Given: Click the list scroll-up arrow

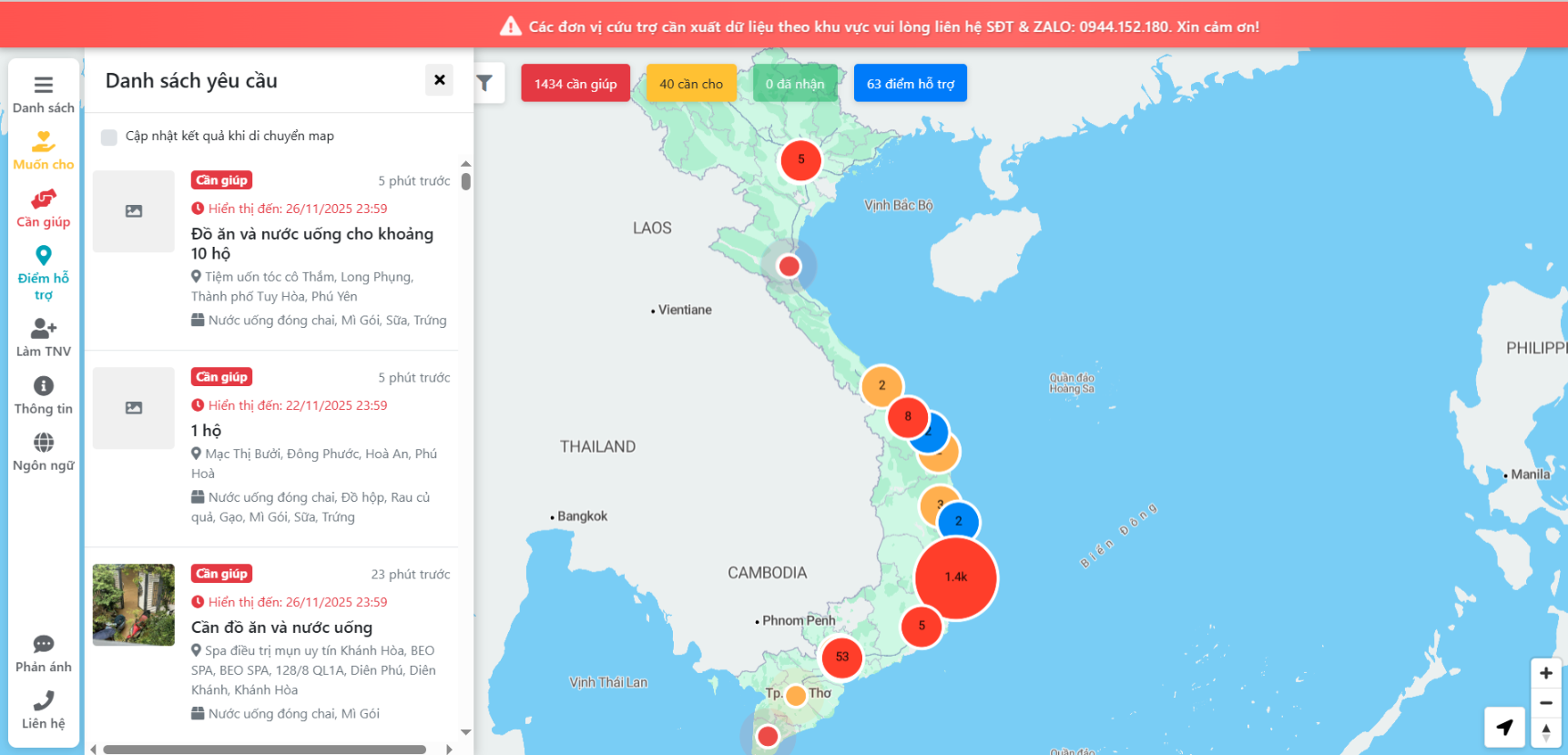Looking at the screenshot, I should 466,164.
